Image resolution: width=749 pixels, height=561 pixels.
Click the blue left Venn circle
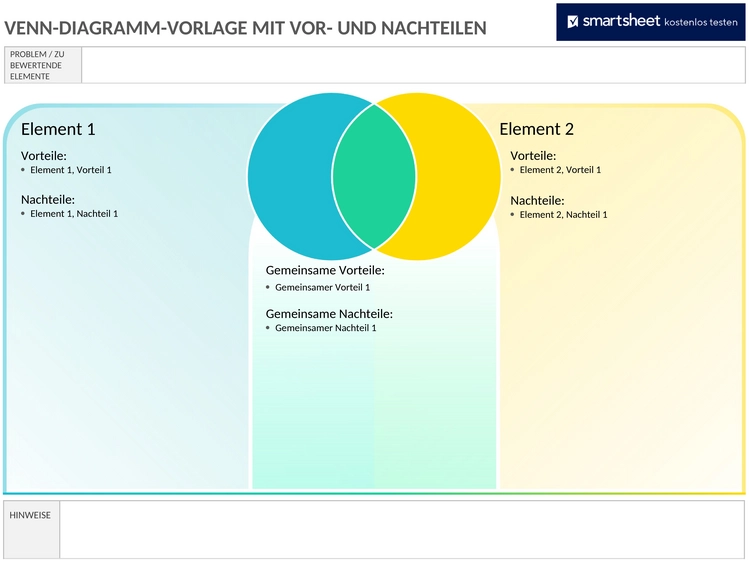289,177
